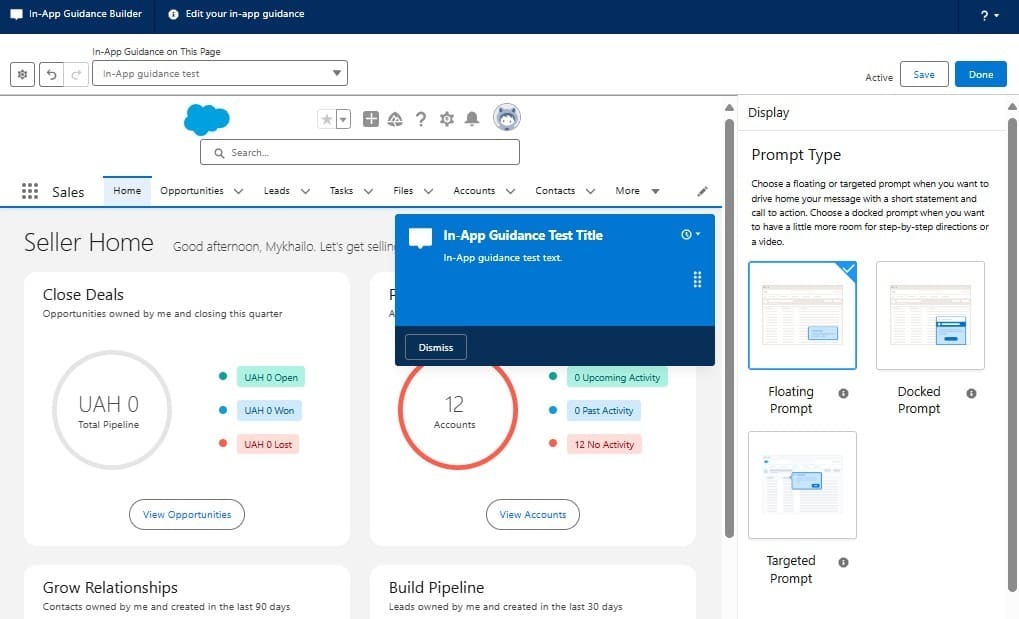Open the help question-mark menu in header
This screenshot has width=1019, height=619.
coord(989,16)
